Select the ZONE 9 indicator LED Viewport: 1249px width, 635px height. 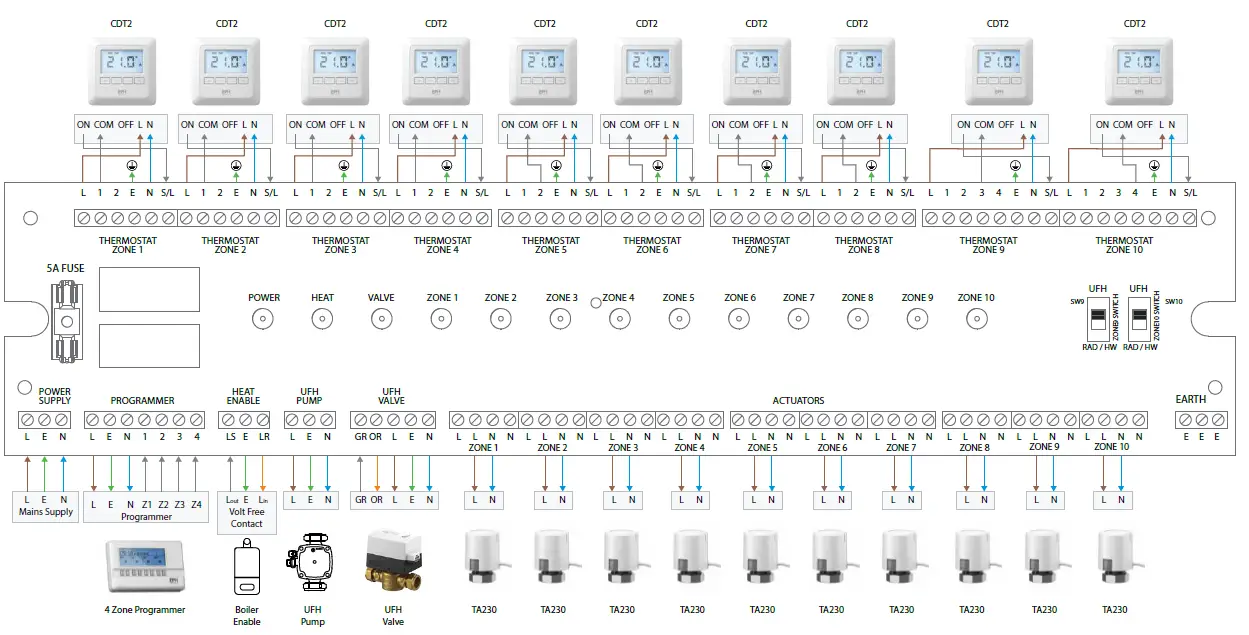point(917,319)
